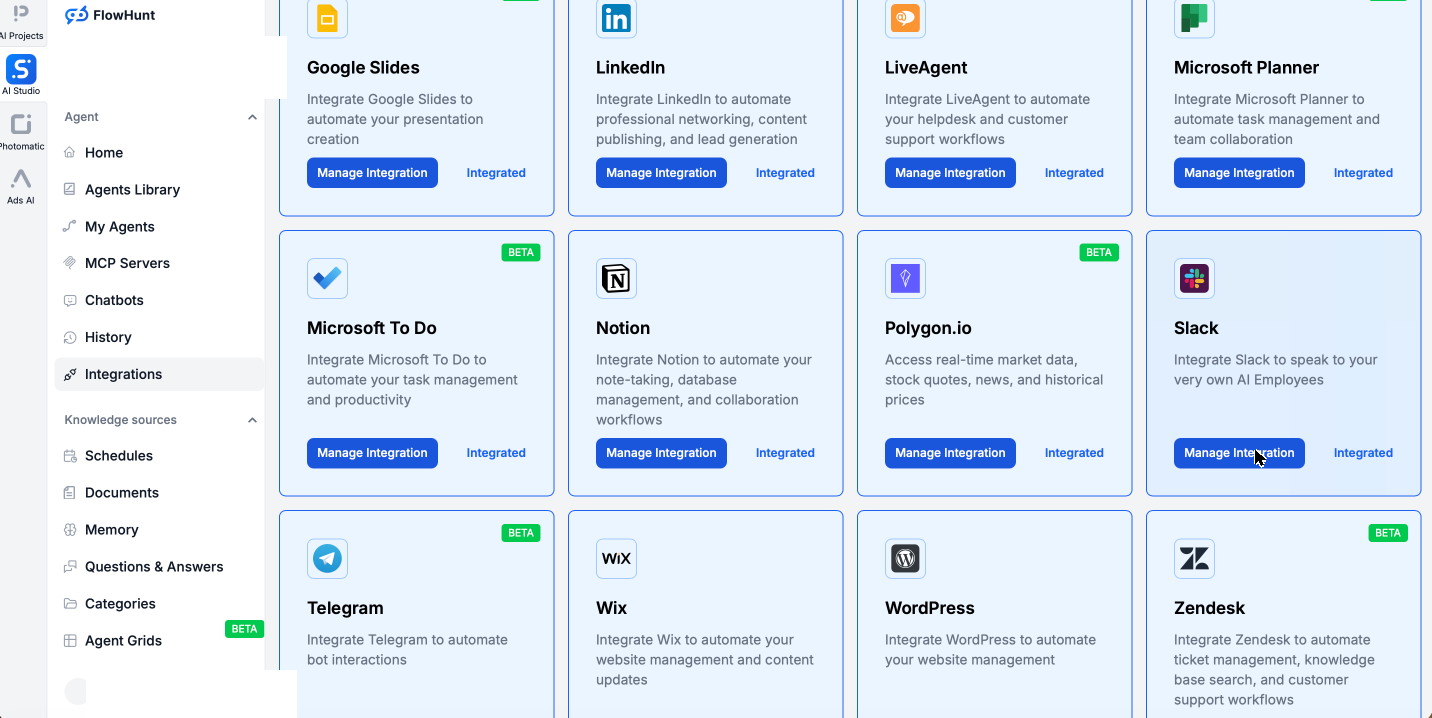The width and height of the screenshot is (1432, 718).
Task: Switch to Photomatic app
Action: click(21, 131)
